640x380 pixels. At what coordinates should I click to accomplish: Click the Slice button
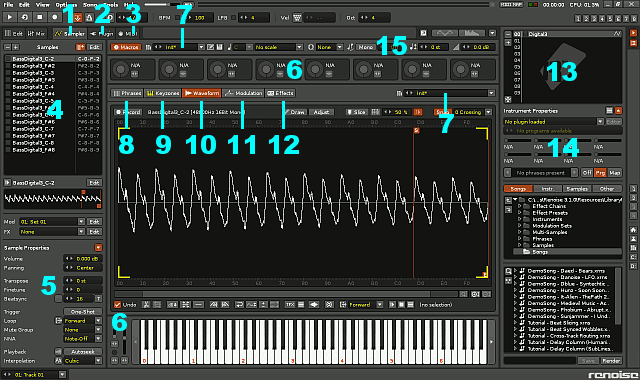(x=356, y=112)
